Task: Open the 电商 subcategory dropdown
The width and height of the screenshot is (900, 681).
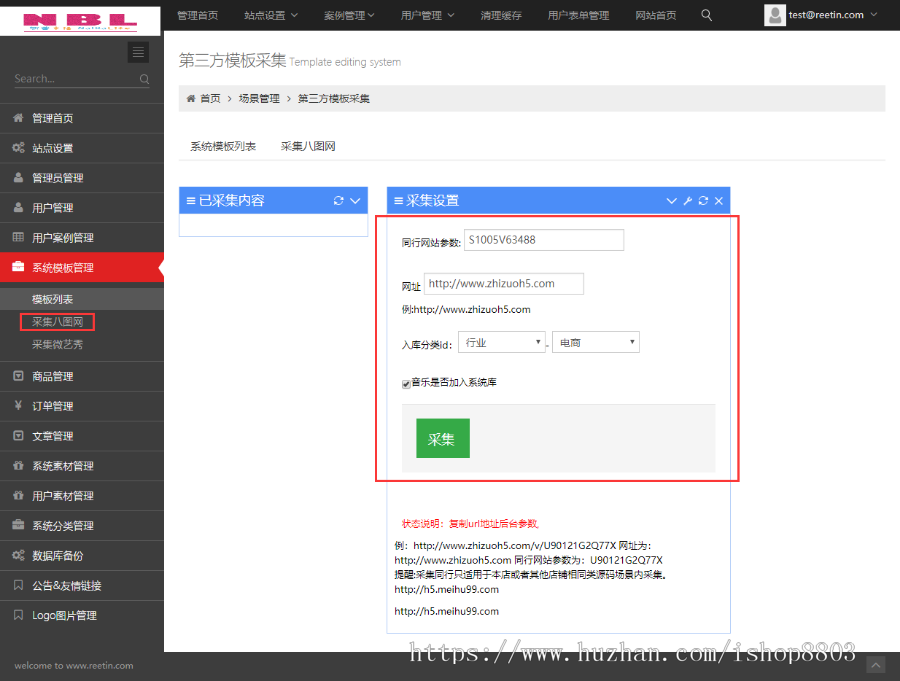Action: [595, 341]
